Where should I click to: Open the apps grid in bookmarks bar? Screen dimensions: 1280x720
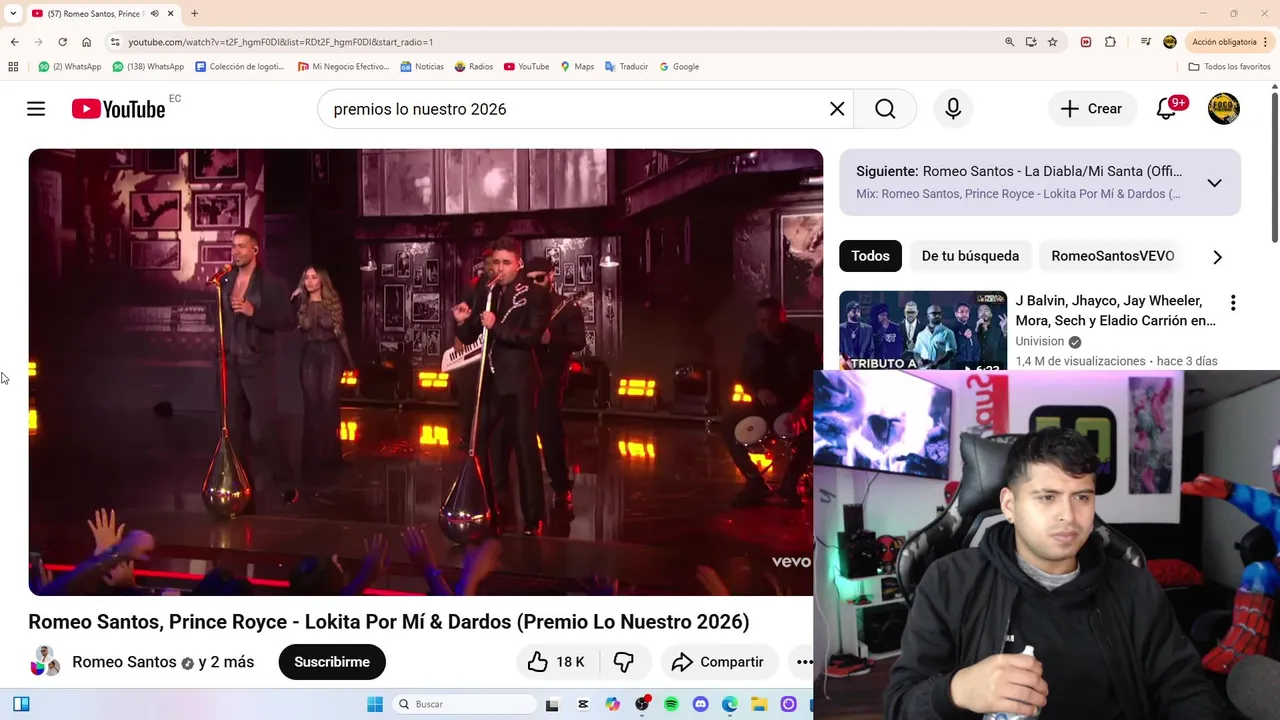[x=13, y=67]
